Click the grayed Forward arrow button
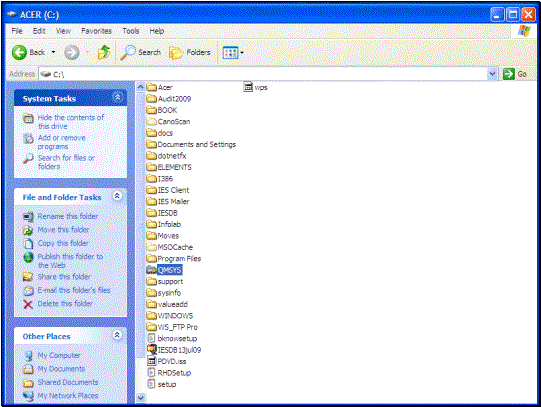The height and width of the screenshot is (407, 541). pos(72,52)
